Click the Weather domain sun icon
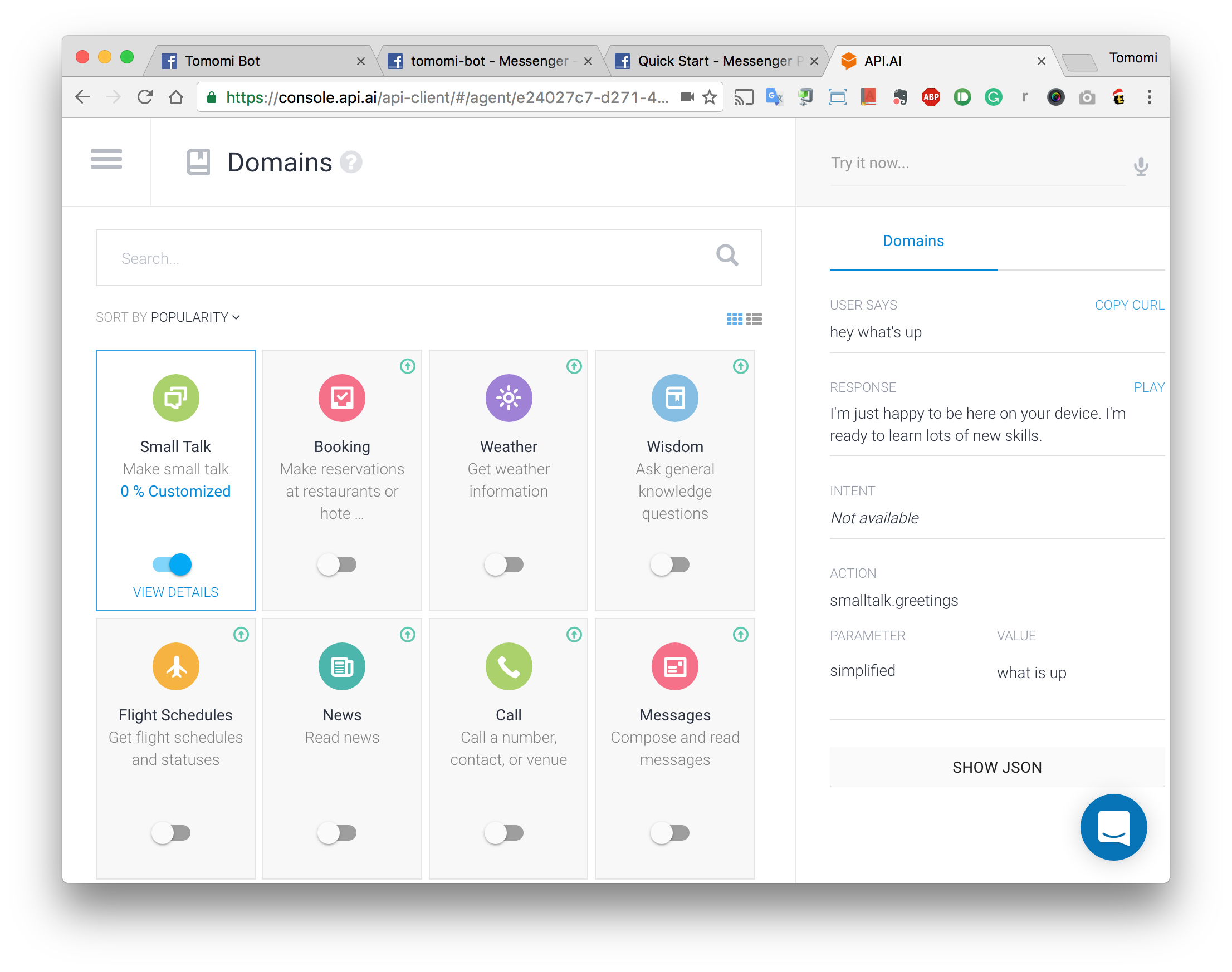The image size is (1232, 972). point(509,398)
